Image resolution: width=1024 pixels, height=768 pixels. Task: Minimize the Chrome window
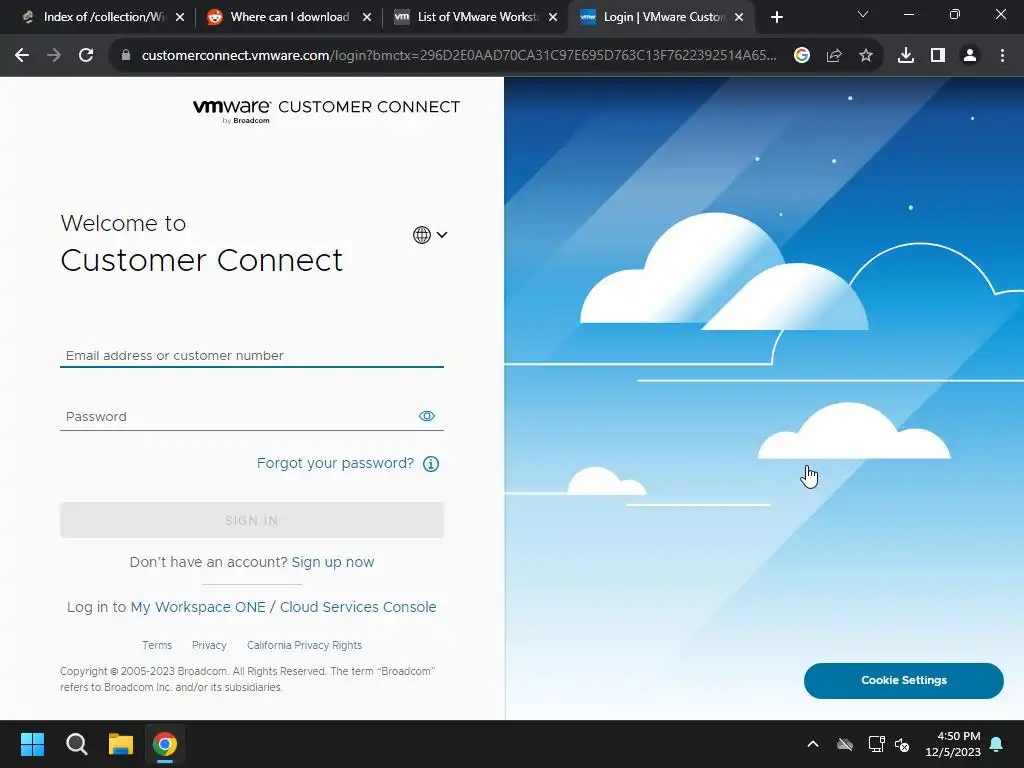click(x=908, y=14)
